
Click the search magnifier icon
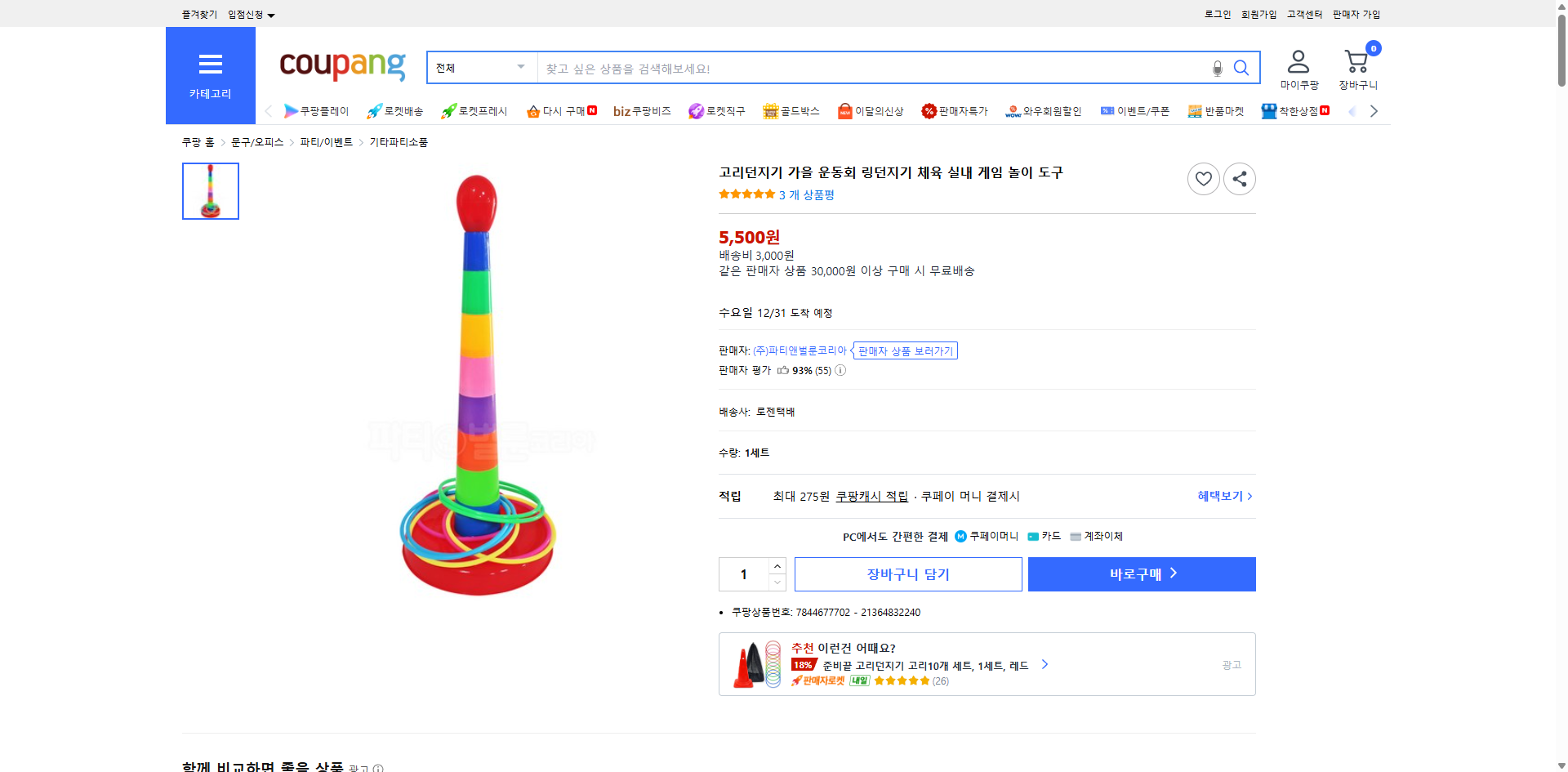click(1241, 68)
